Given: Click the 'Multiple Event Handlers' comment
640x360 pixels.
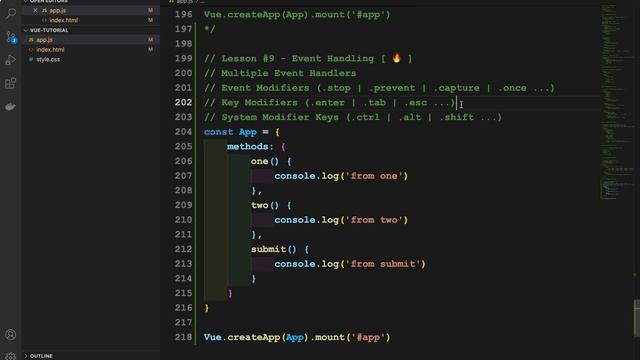Looking at the screenshot, I should coord(280,73).
